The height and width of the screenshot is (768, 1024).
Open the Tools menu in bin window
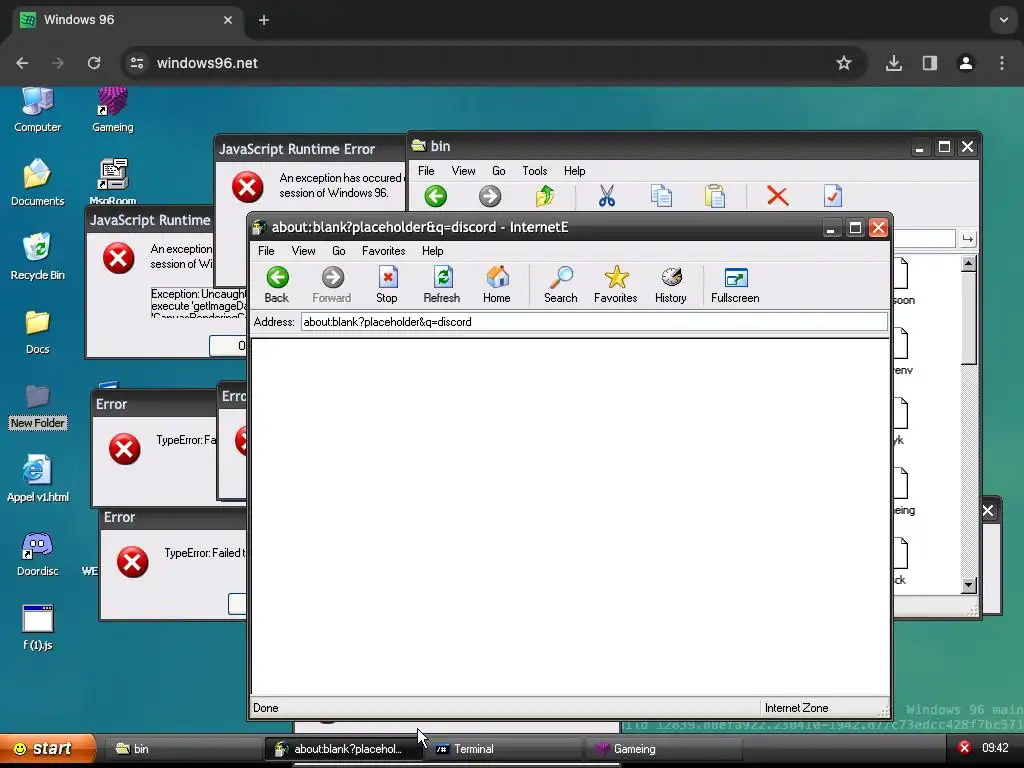(534, 170)
